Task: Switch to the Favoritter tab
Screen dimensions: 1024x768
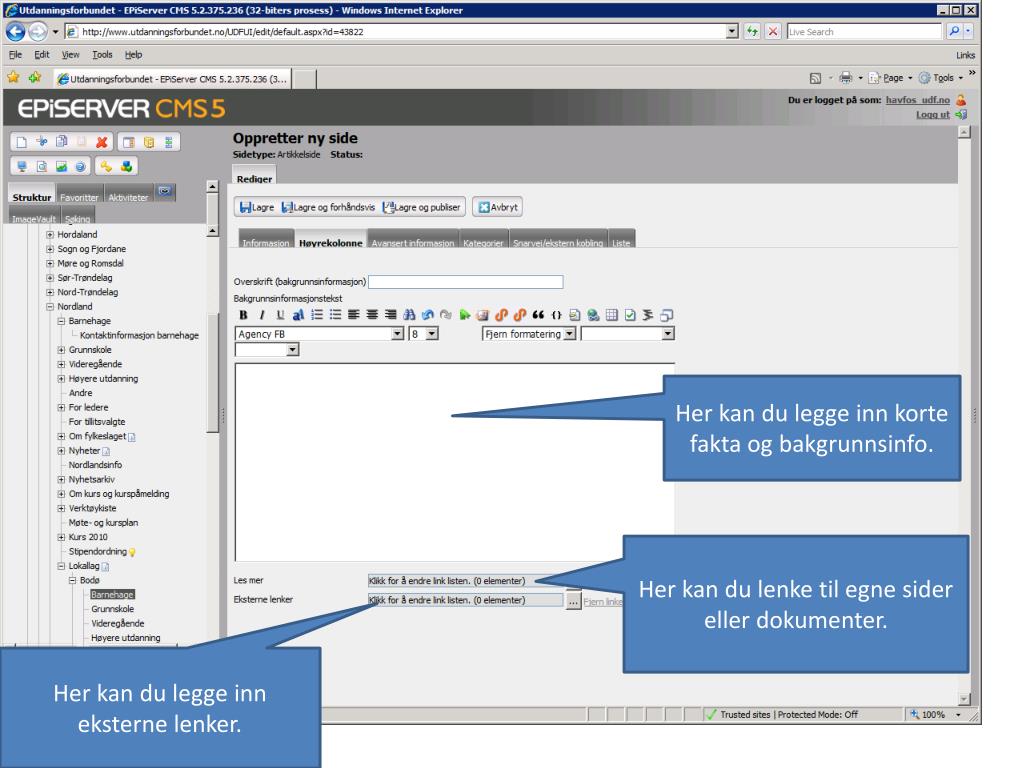Action: coord(79,195)
